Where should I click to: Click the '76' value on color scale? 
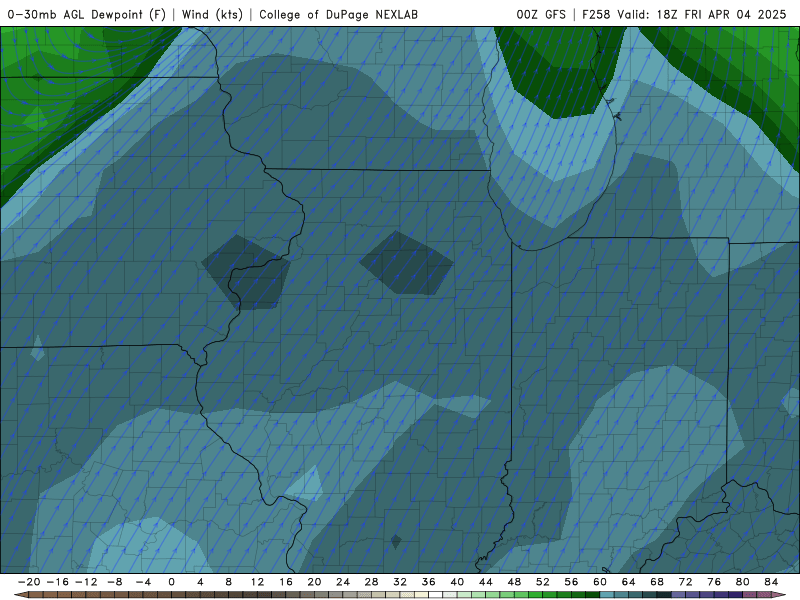714,582
